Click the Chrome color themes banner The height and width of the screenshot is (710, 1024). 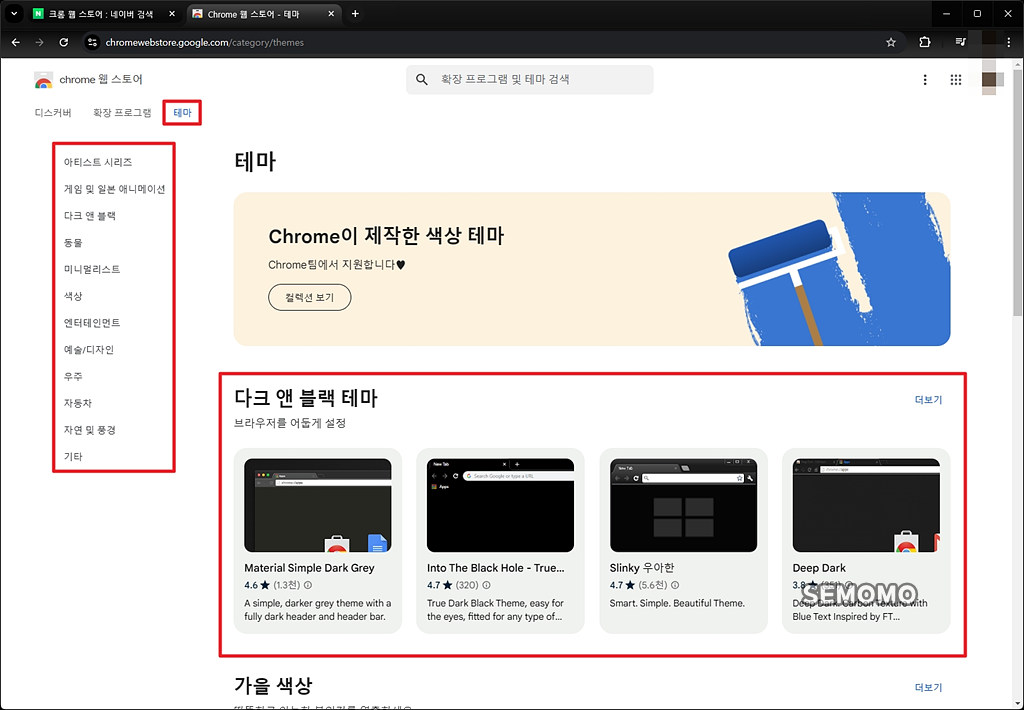click(x=592, y=268)
